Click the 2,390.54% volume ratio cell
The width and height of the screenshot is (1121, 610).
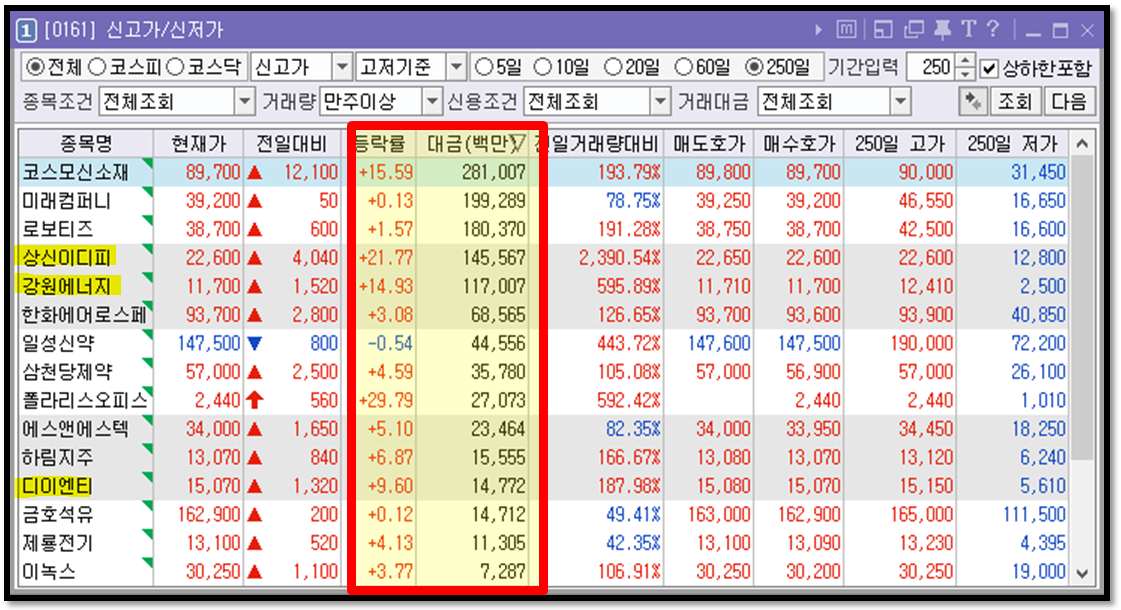click(x=619, y=257)
